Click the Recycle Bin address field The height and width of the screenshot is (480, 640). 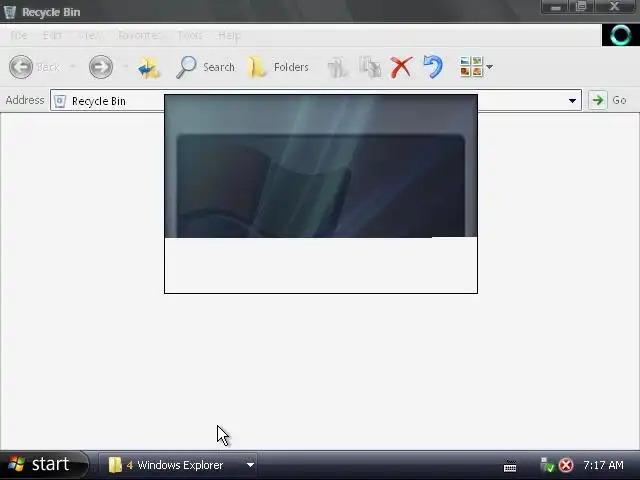pyautogui.click(x=316, y=100)
